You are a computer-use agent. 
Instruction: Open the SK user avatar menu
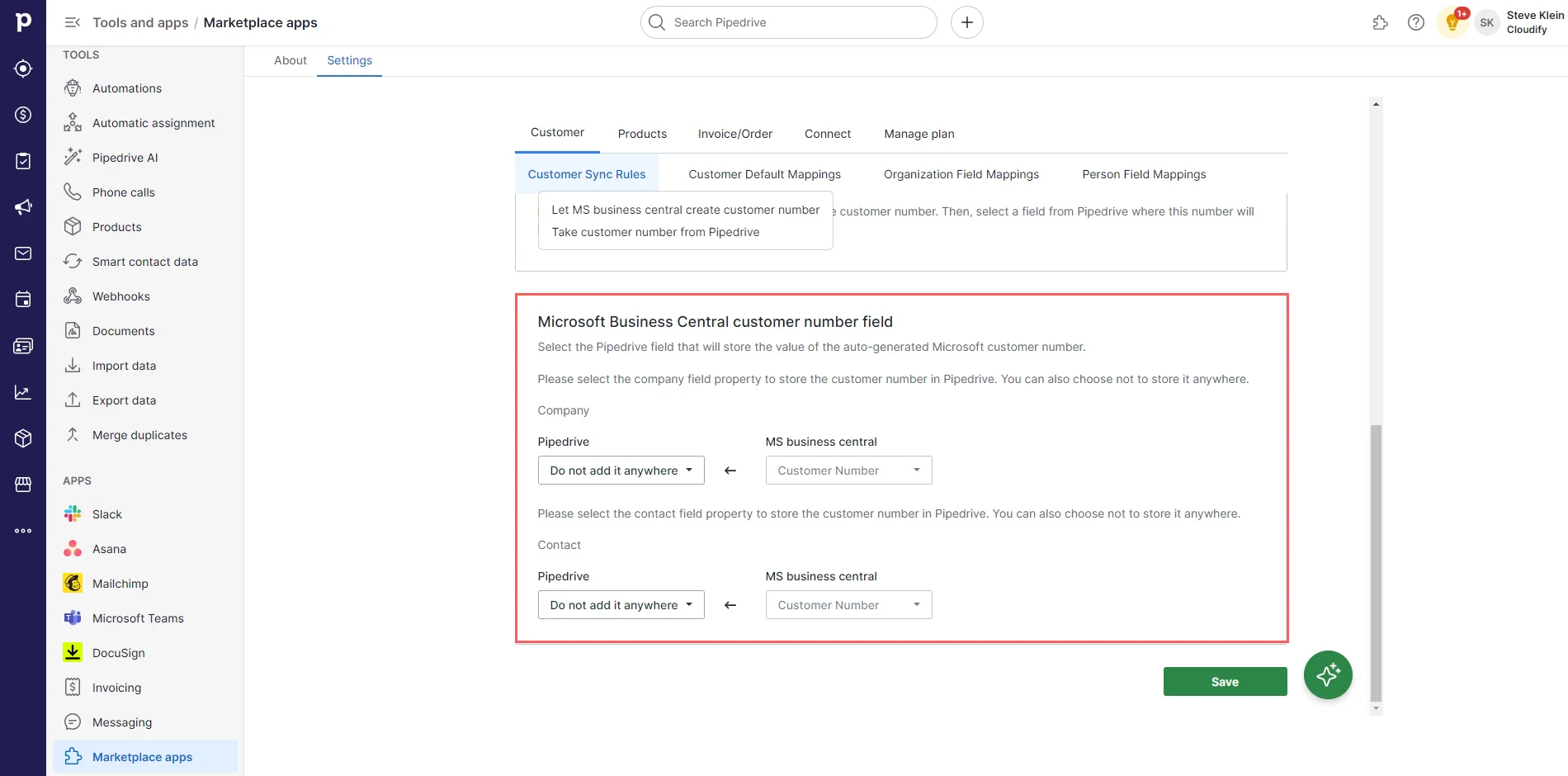pos(1487,22)
